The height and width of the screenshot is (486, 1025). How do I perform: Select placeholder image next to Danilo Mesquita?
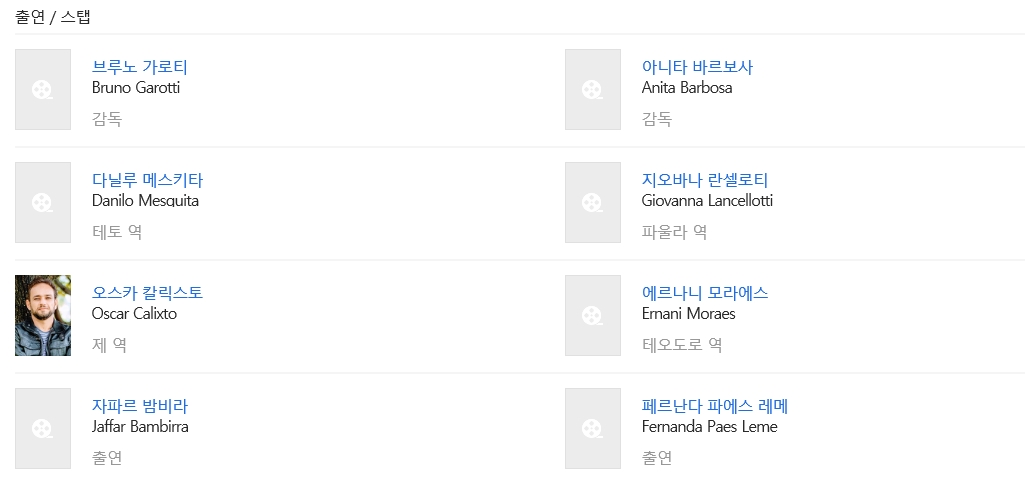point(43,203)
